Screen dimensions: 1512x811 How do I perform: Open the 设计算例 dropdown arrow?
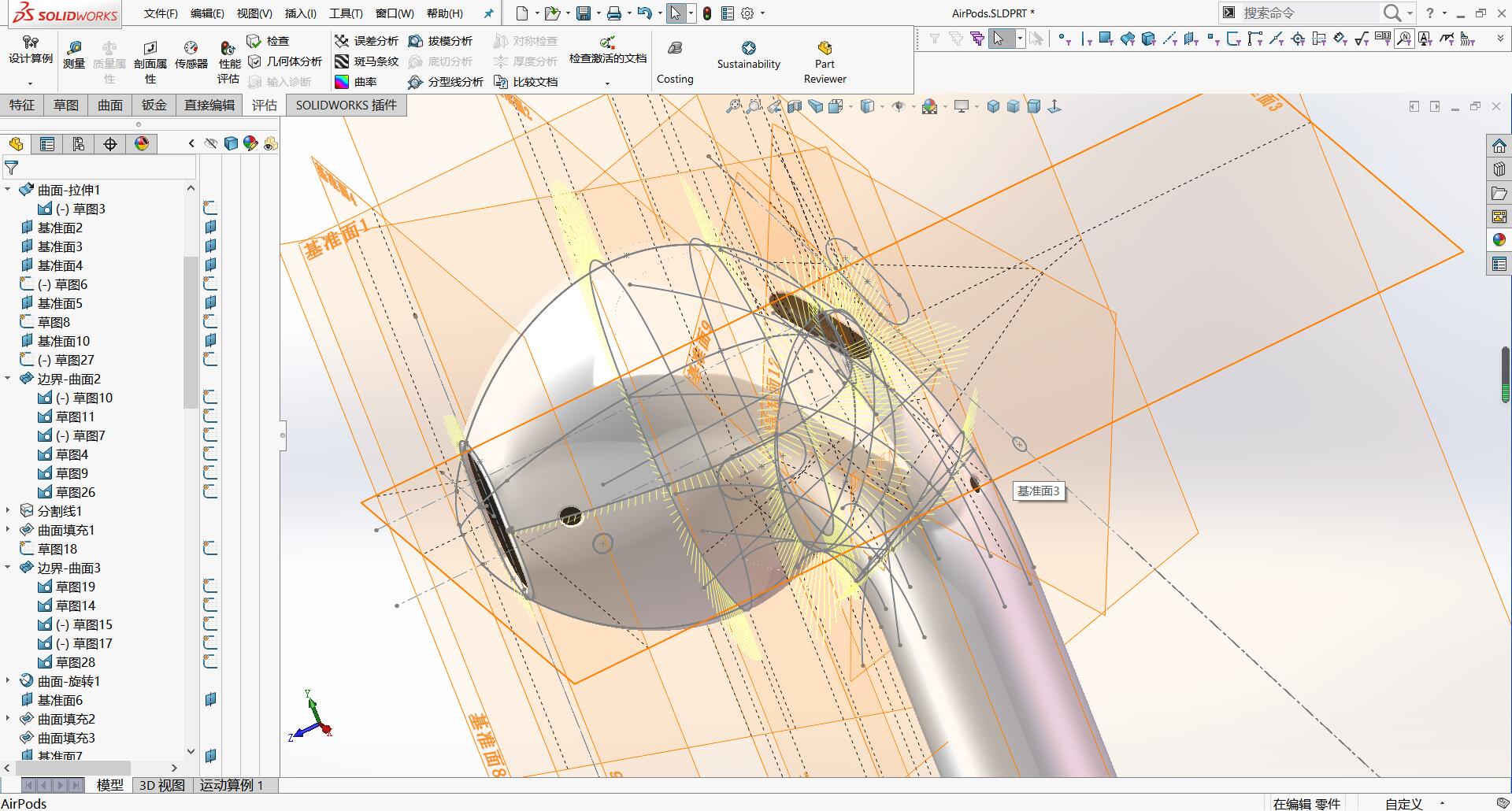click(30, 83)
